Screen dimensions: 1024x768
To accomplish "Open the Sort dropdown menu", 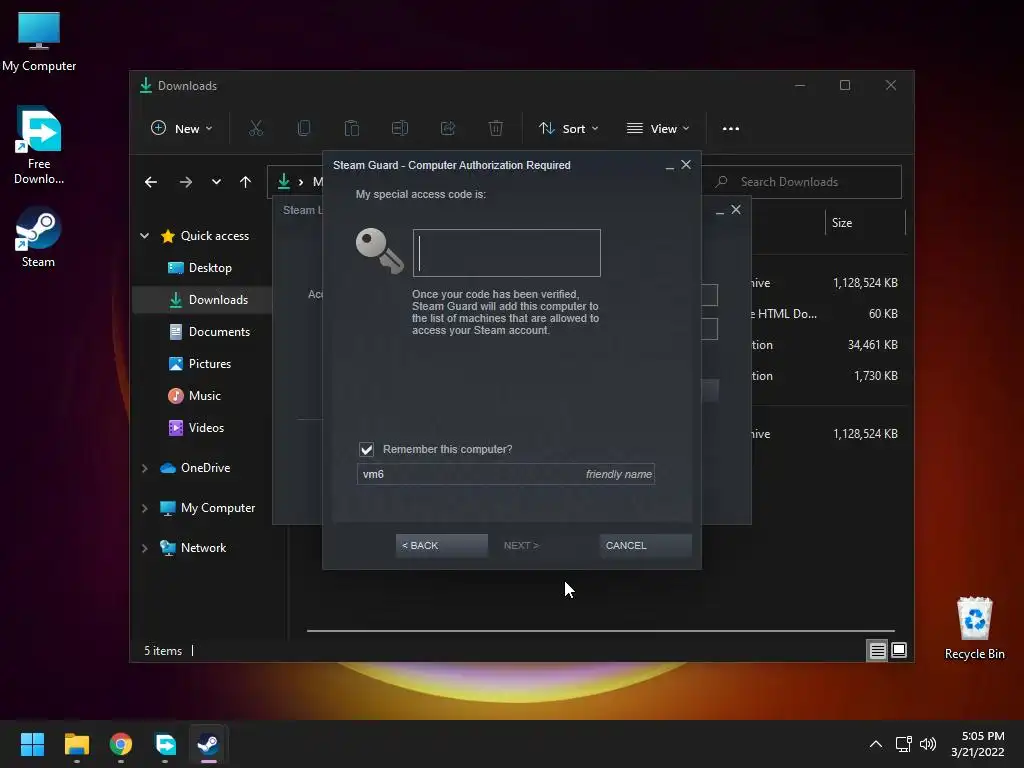I will [x=568, y=129].
